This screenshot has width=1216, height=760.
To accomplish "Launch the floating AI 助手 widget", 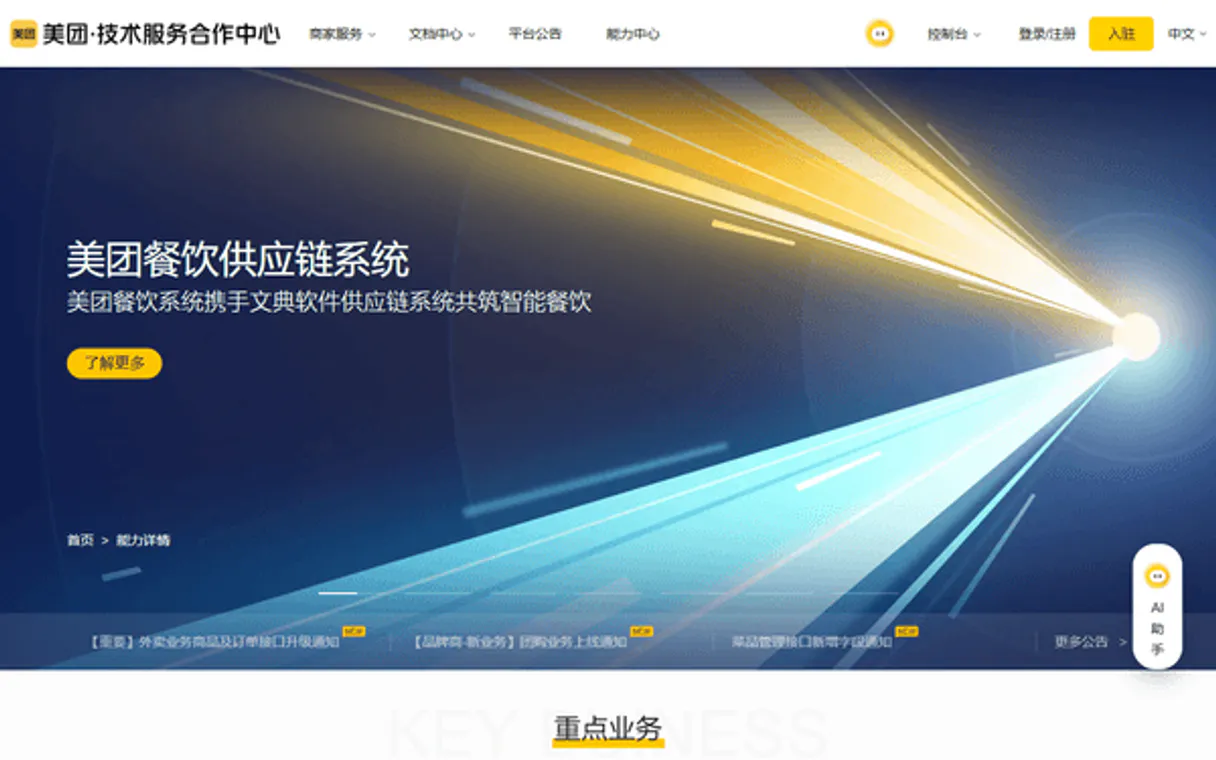I will [x=1157, y=607].
